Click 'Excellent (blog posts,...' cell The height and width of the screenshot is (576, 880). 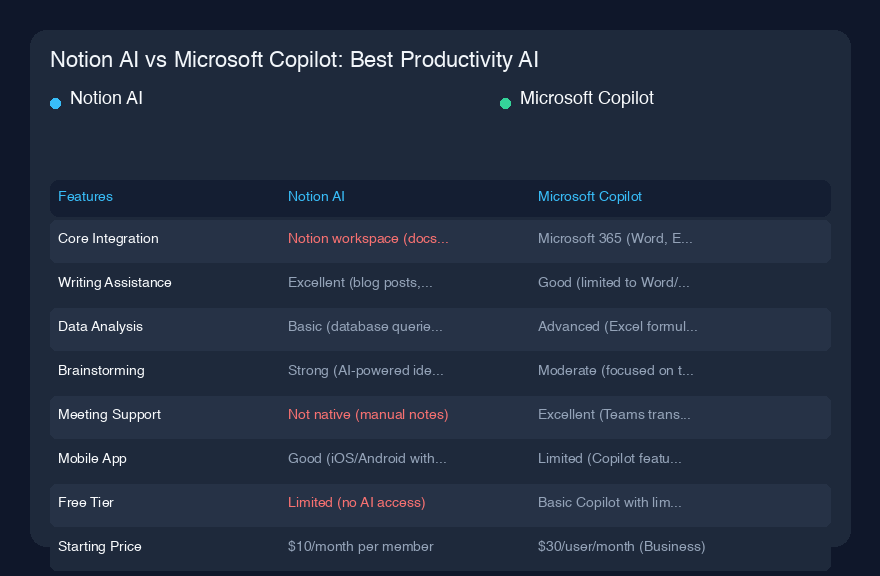(360, 282)
